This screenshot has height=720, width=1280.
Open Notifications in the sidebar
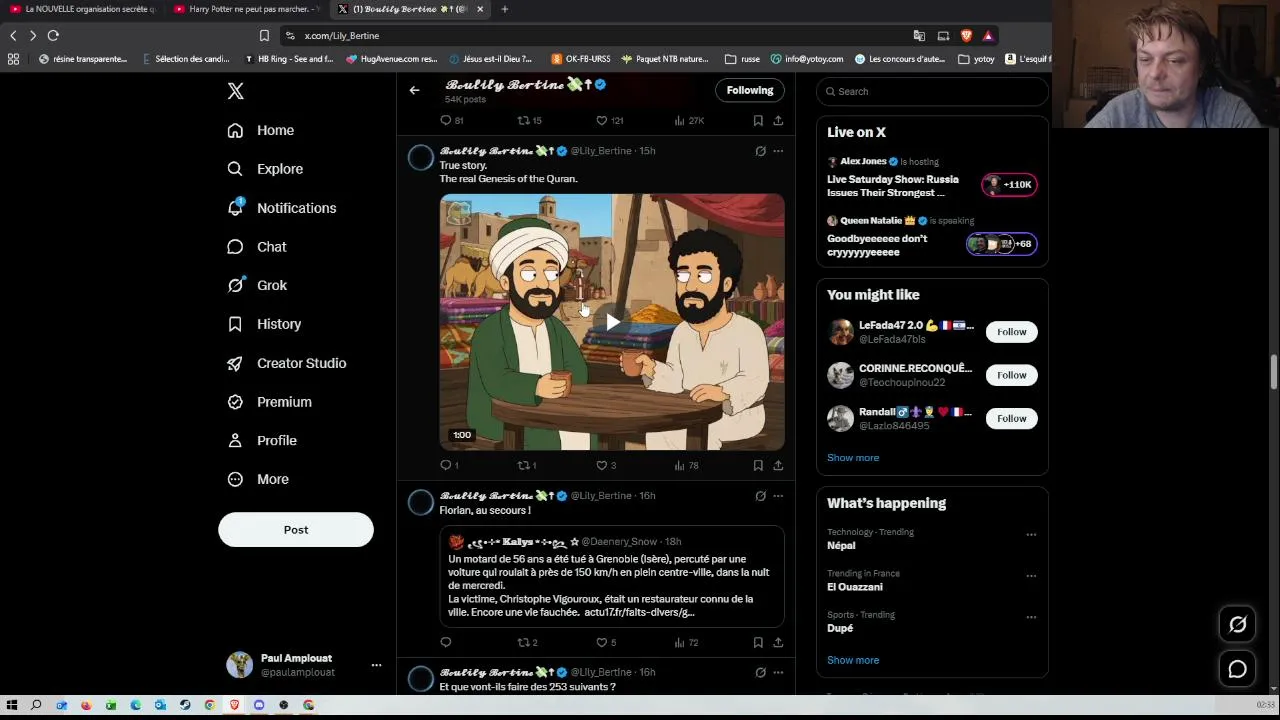[281, 208]
